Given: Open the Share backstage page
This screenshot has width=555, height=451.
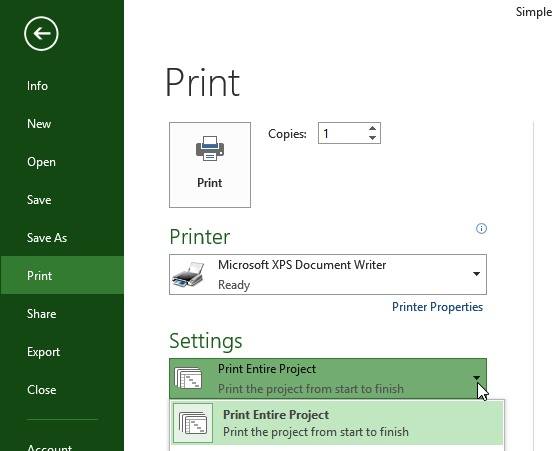Looking at the screenshot, I should 41,314.
